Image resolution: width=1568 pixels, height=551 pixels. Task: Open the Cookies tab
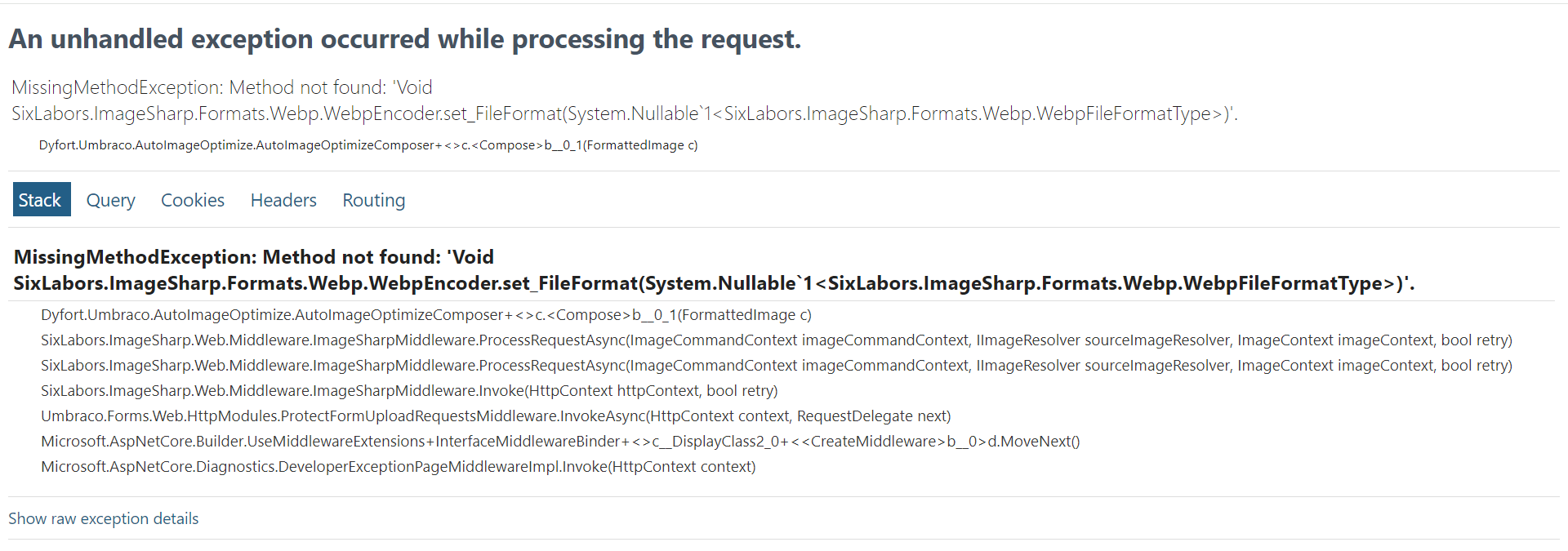click(193, 200)
